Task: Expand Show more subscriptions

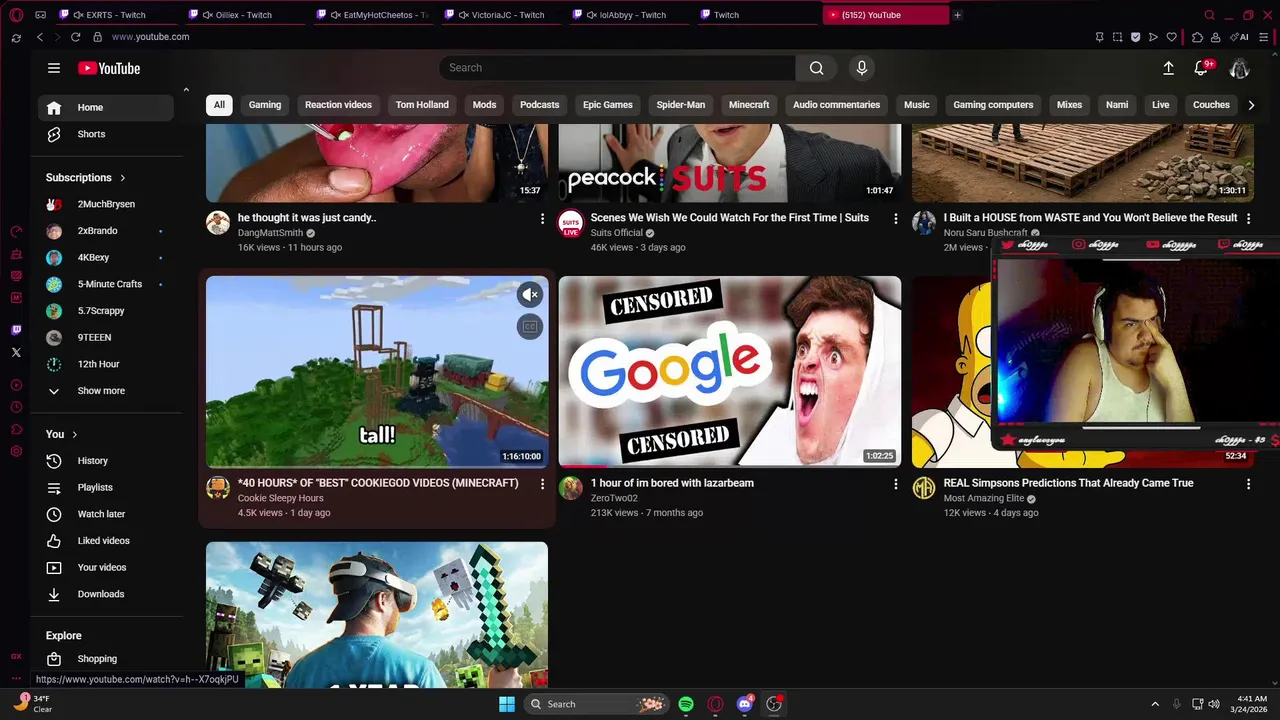Action: click(x=106, y=391)
